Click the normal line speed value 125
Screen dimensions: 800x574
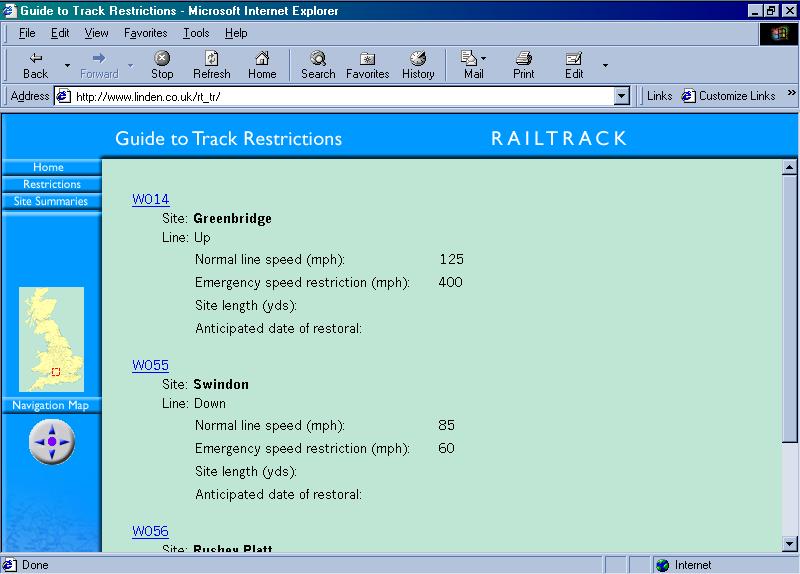[x=452, y=259]
